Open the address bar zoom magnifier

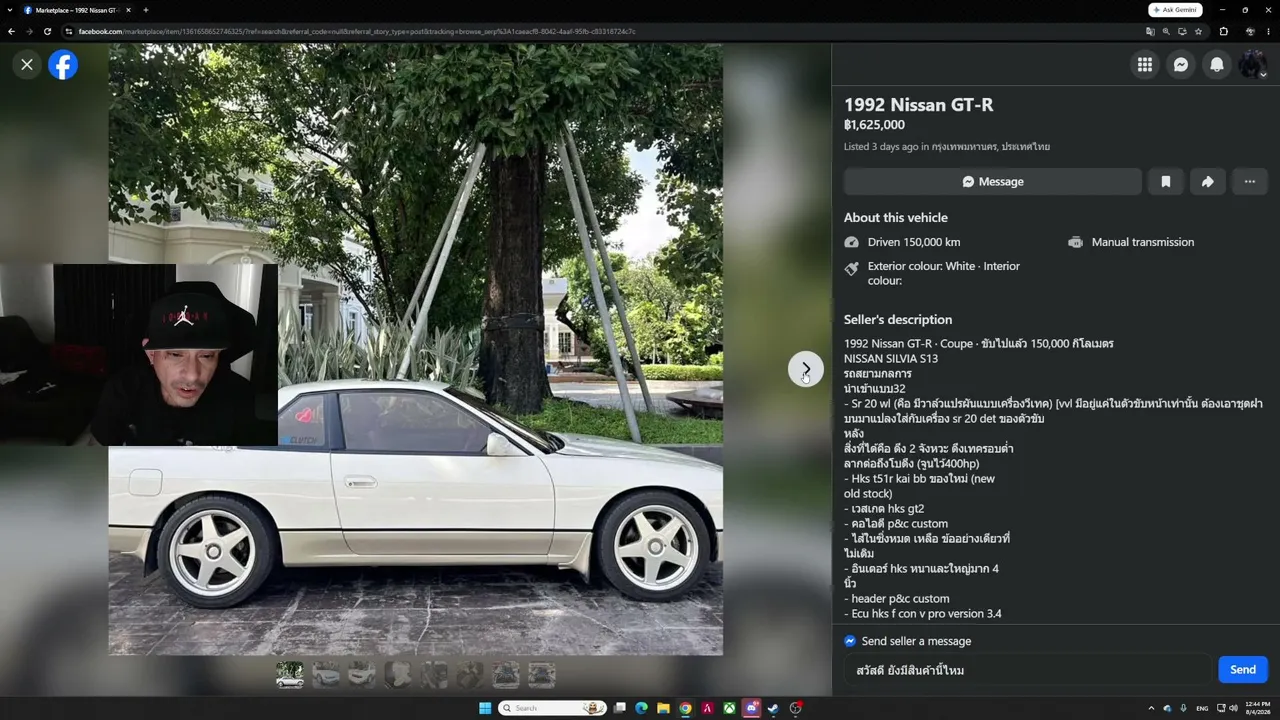[1166, 31]
